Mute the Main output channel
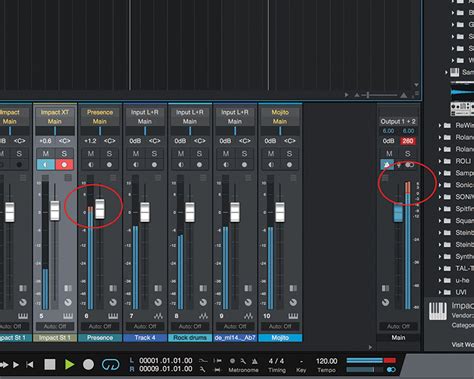The image size is (474, 379). click(x=389, y=154)
